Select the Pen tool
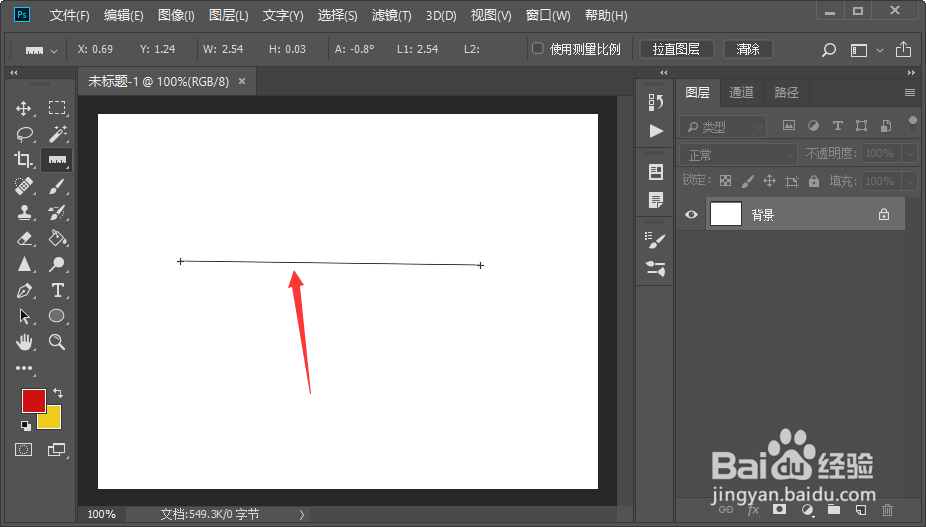 [24, 290]
